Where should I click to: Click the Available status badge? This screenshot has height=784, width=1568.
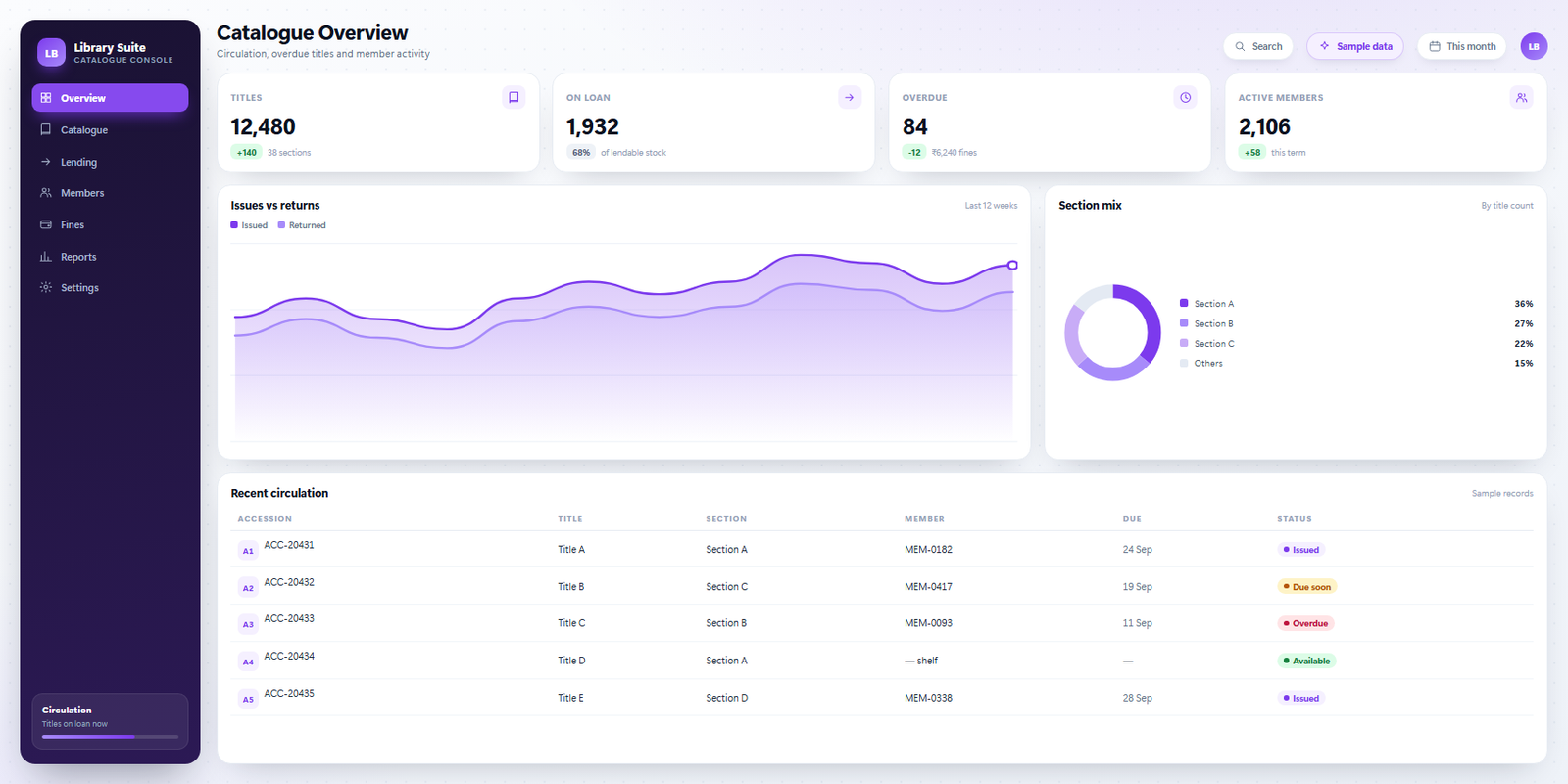pos(1306,661)
